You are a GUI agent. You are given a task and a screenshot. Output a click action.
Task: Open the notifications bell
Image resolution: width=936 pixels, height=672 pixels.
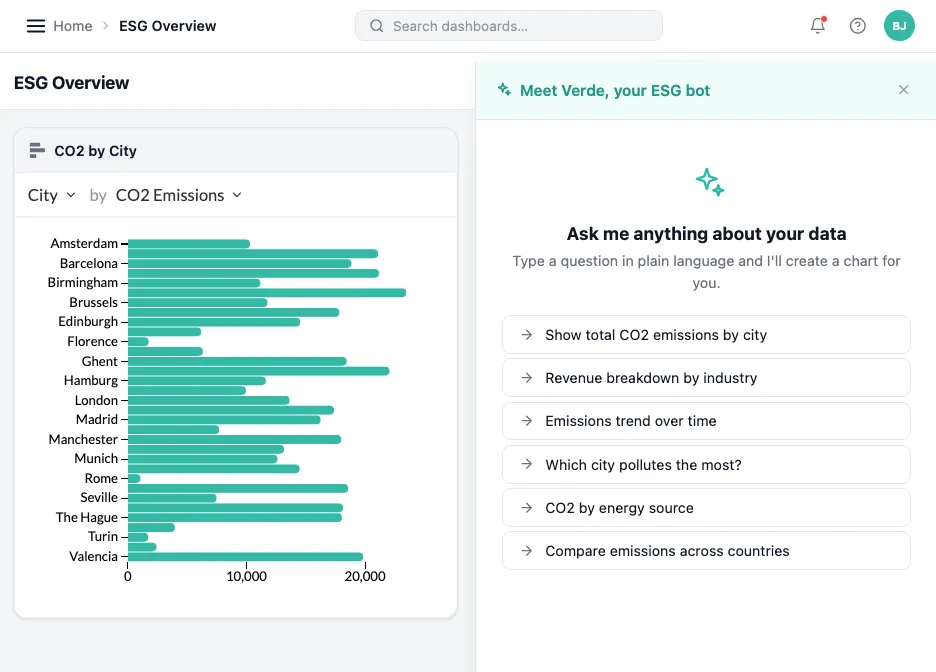point(818,26)
